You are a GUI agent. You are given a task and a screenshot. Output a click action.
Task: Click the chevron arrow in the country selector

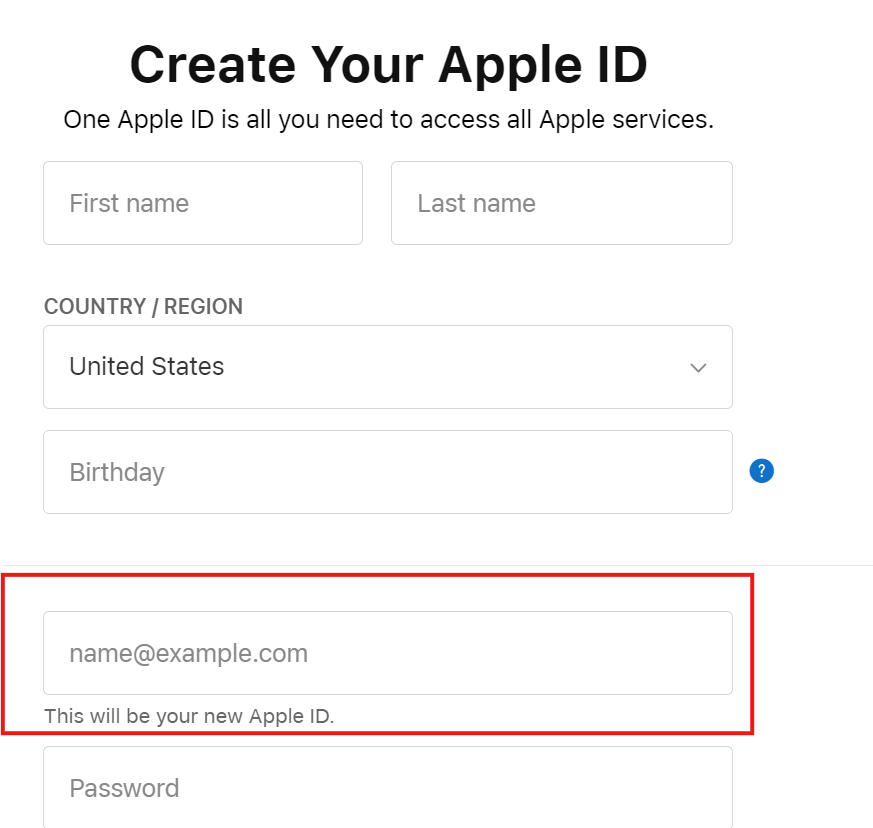698,368
